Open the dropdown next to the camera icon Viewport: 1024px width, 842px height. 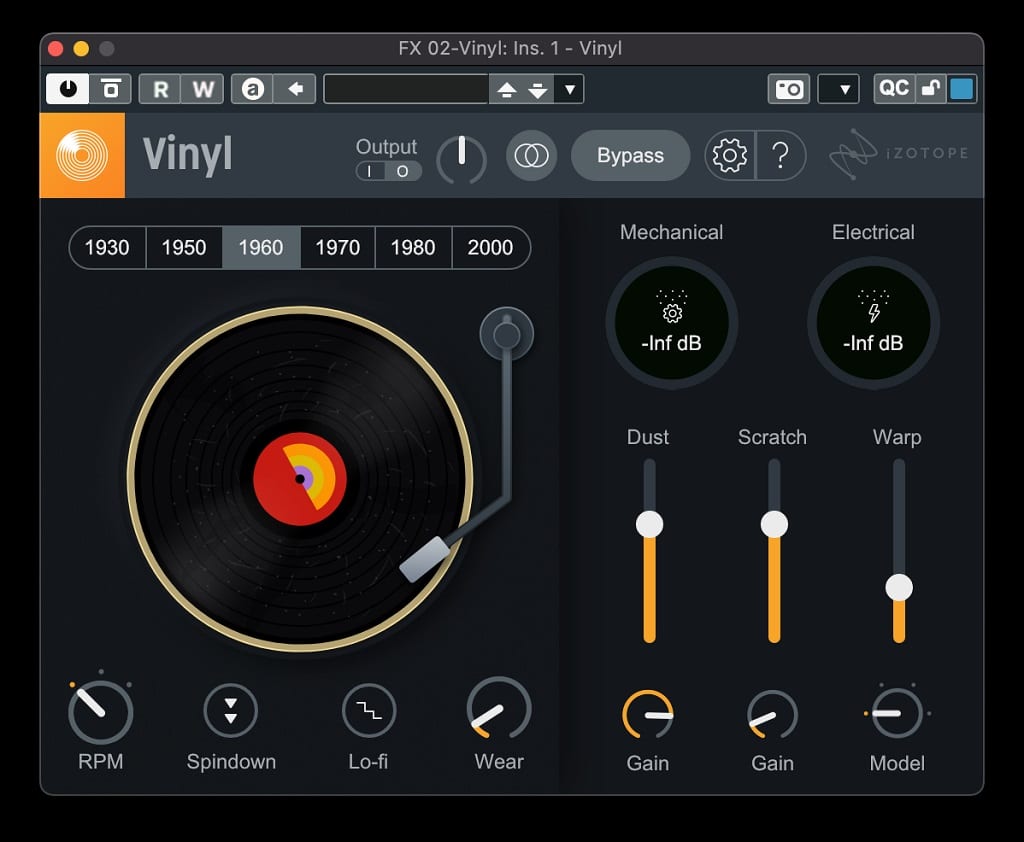click(839, 88)
